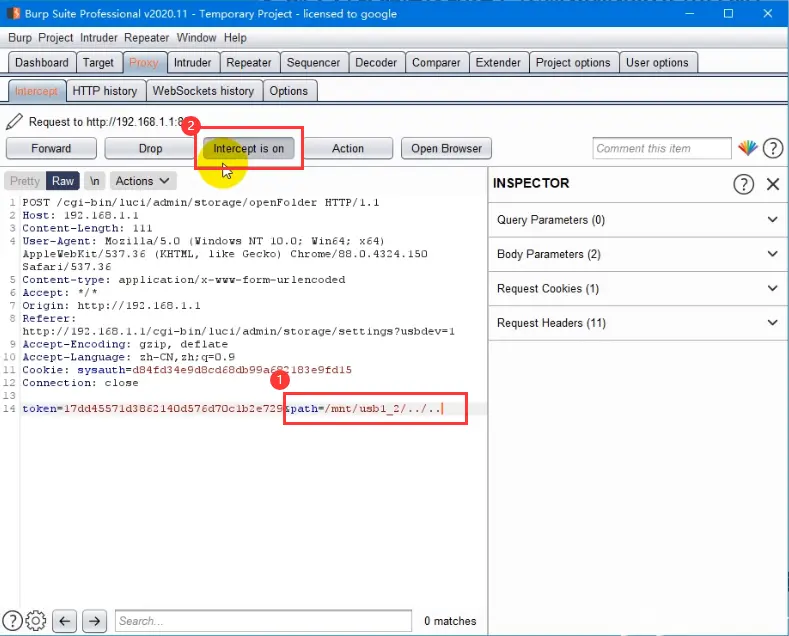Switch to the Intruder tab

coord(193,62)
